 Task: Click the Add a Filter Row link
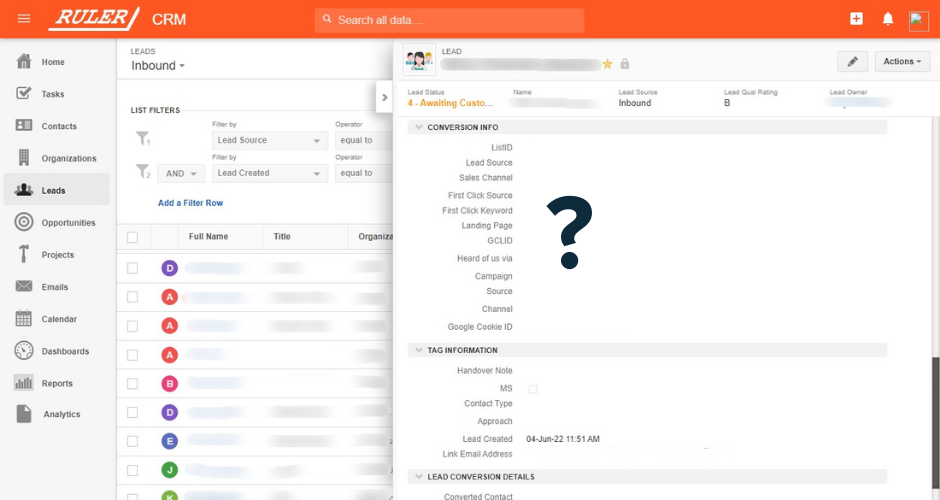190,203
